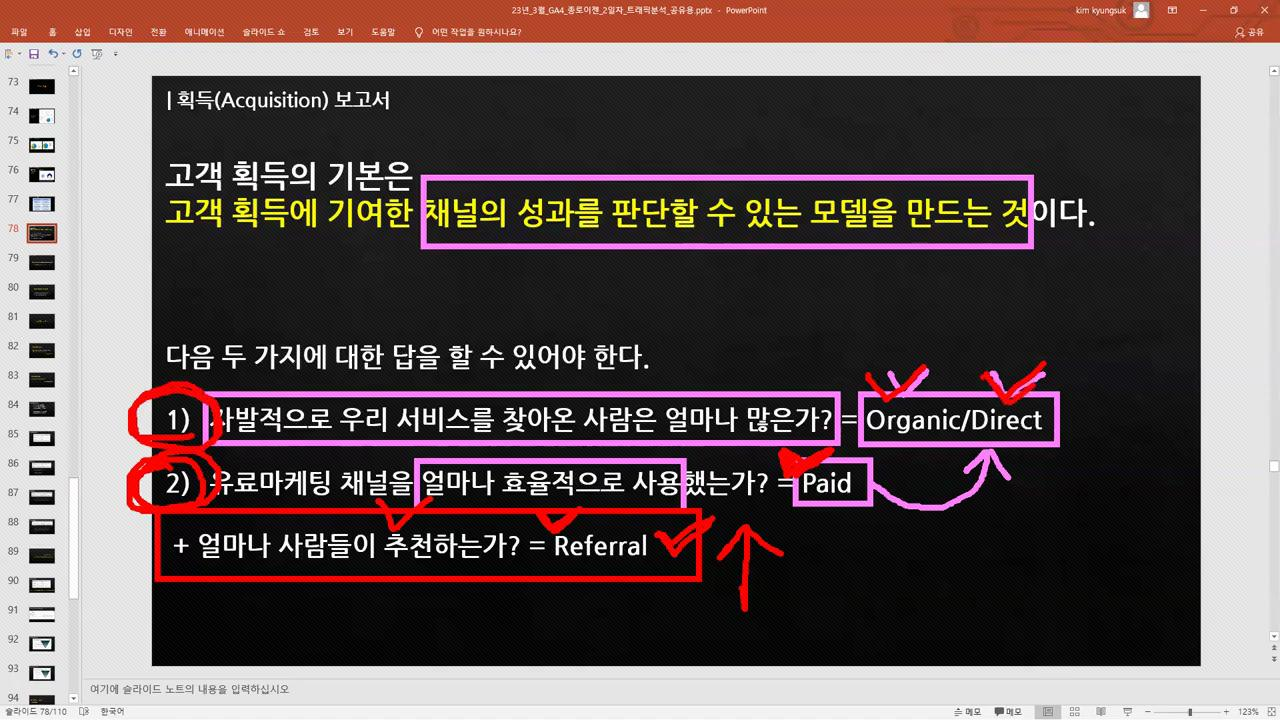Select slide 83 thumbnail
Viewport: 1280px width, 720px height.
[x=42, y=380]
